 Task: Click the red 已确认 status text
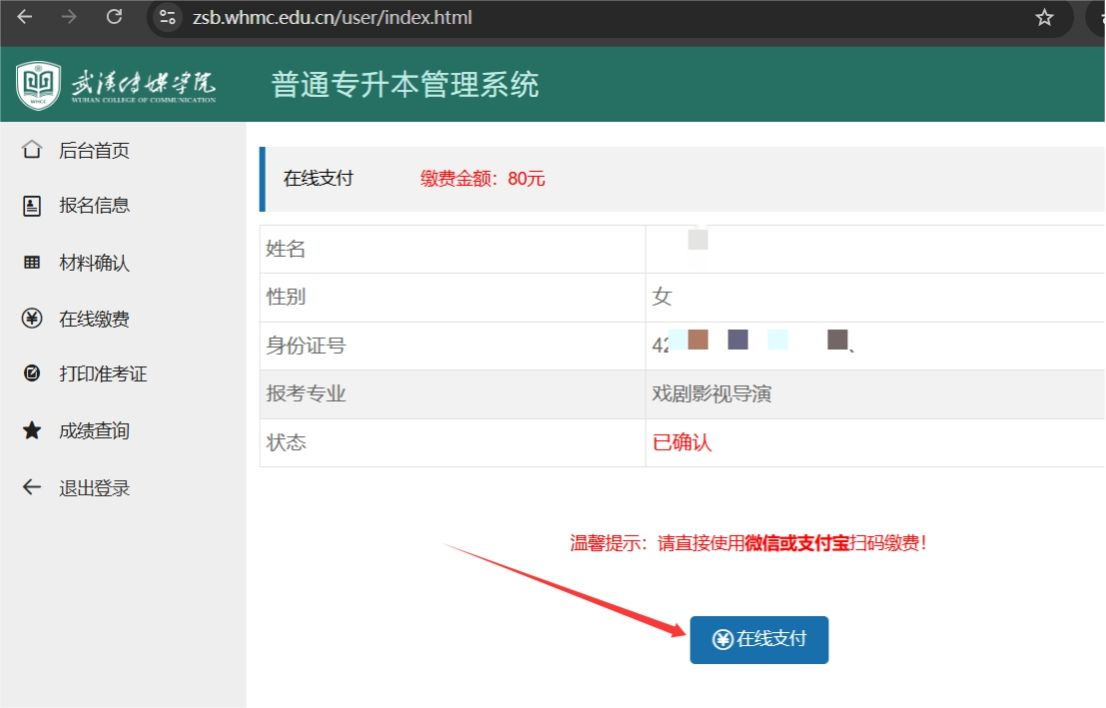click(x=682, y=442)
